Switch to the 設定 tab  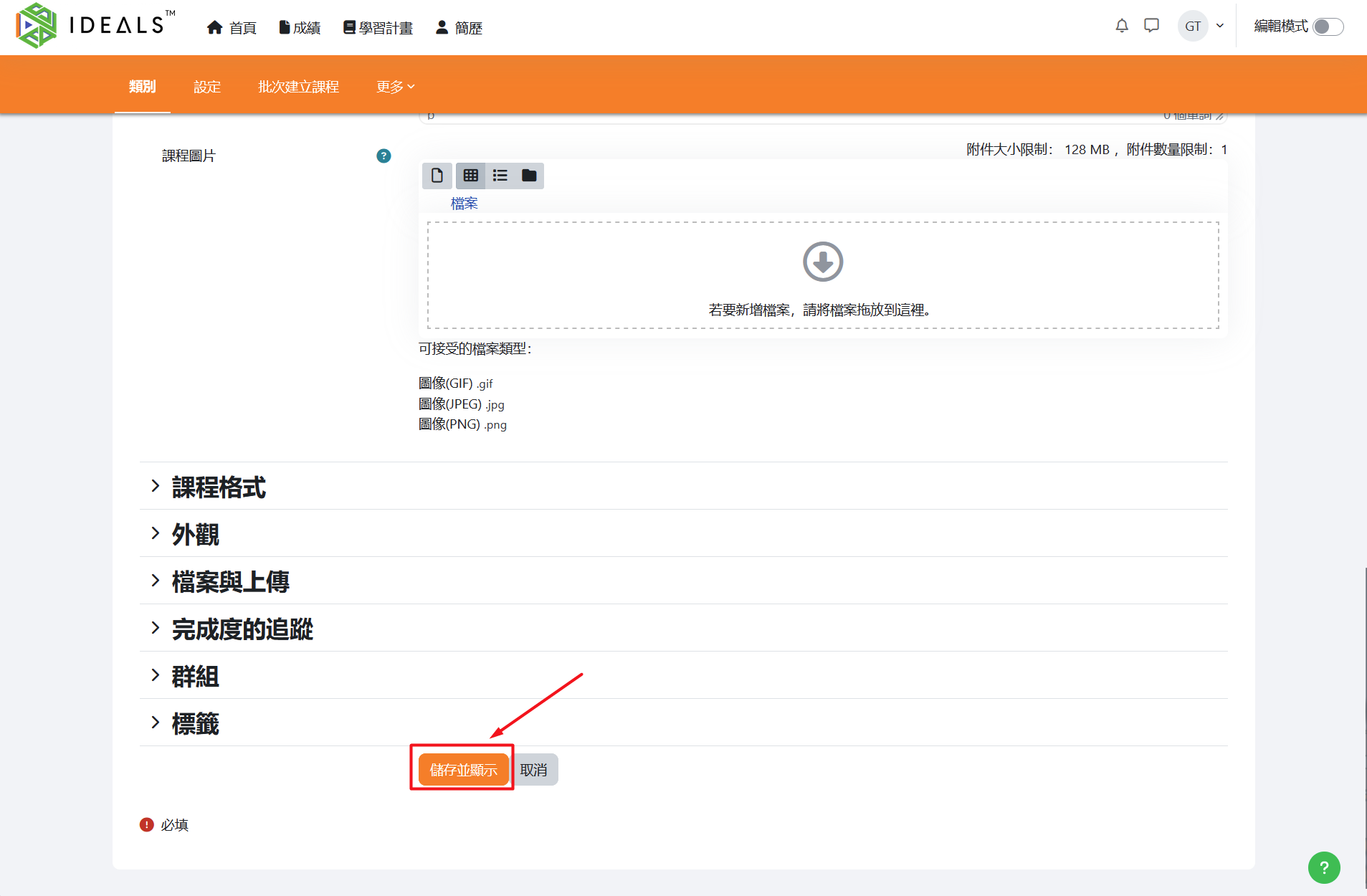point(207,87)
